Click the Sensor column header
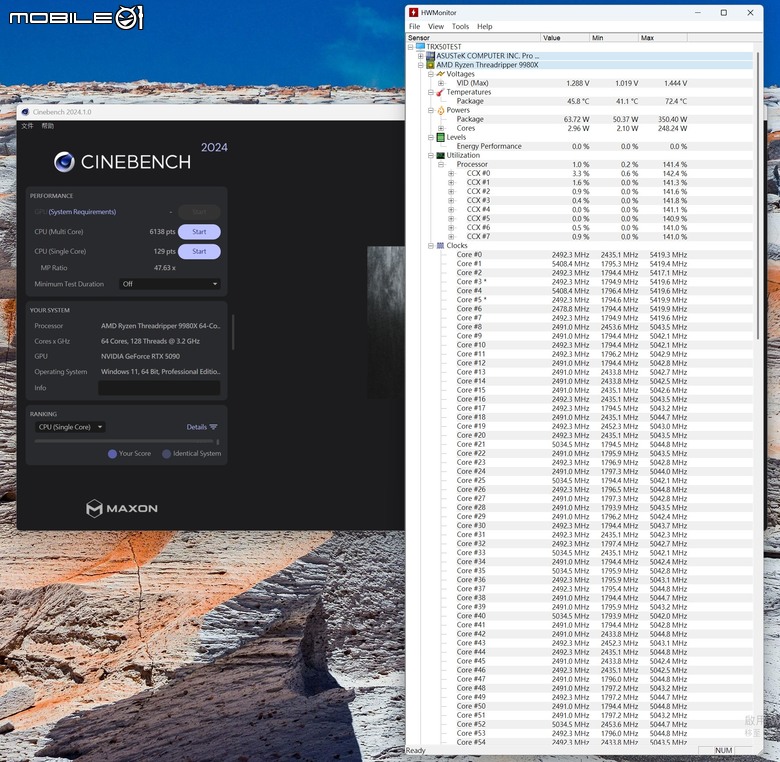The image size is (780, 762). coord(474,38)
